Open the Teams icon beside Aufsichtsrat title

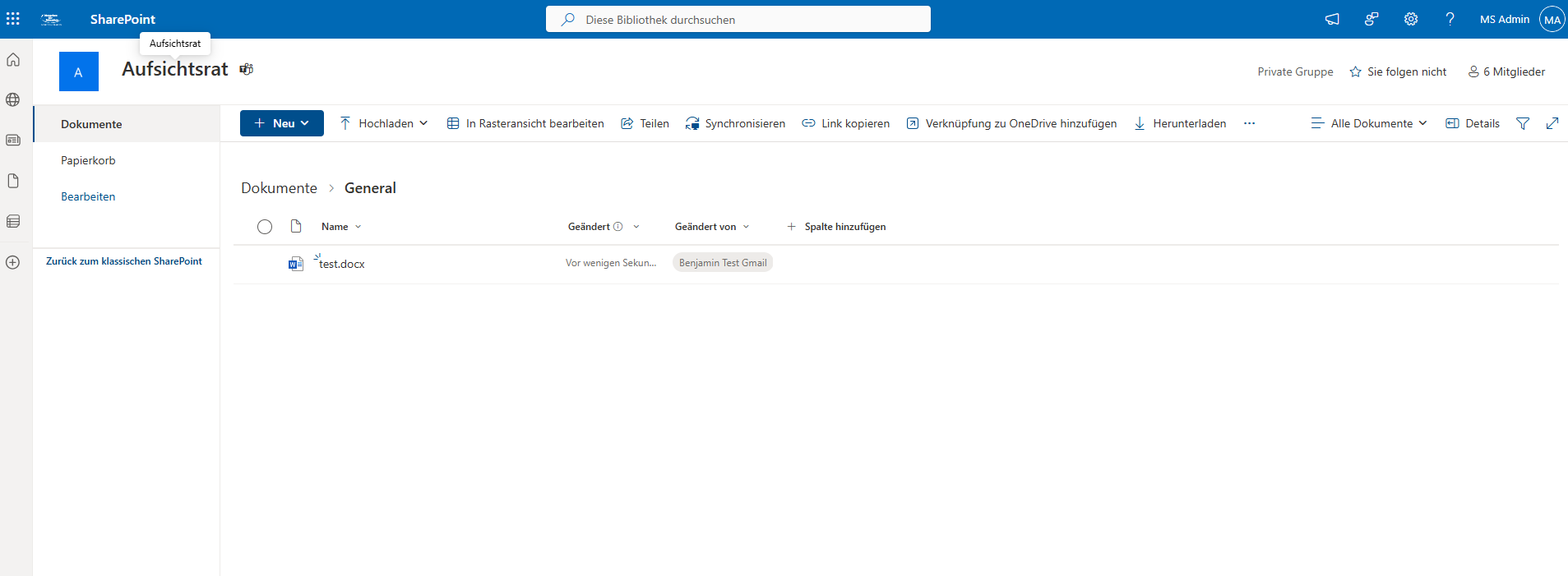point(246,69)
